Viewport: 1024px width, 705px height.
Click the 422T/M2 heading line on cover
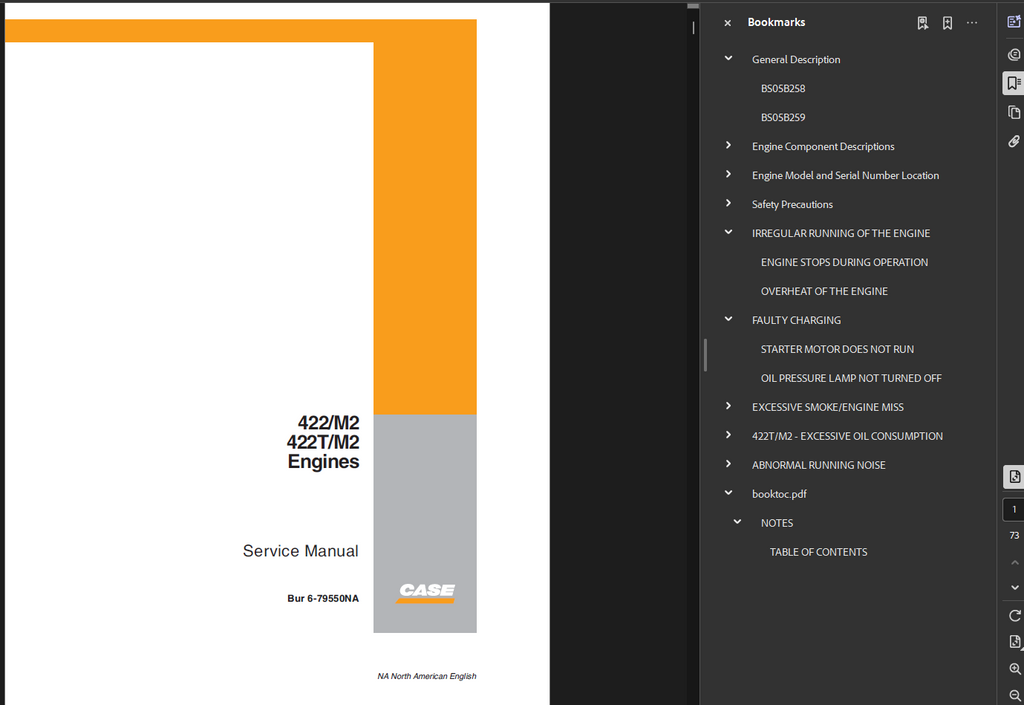tap(323, 442)
